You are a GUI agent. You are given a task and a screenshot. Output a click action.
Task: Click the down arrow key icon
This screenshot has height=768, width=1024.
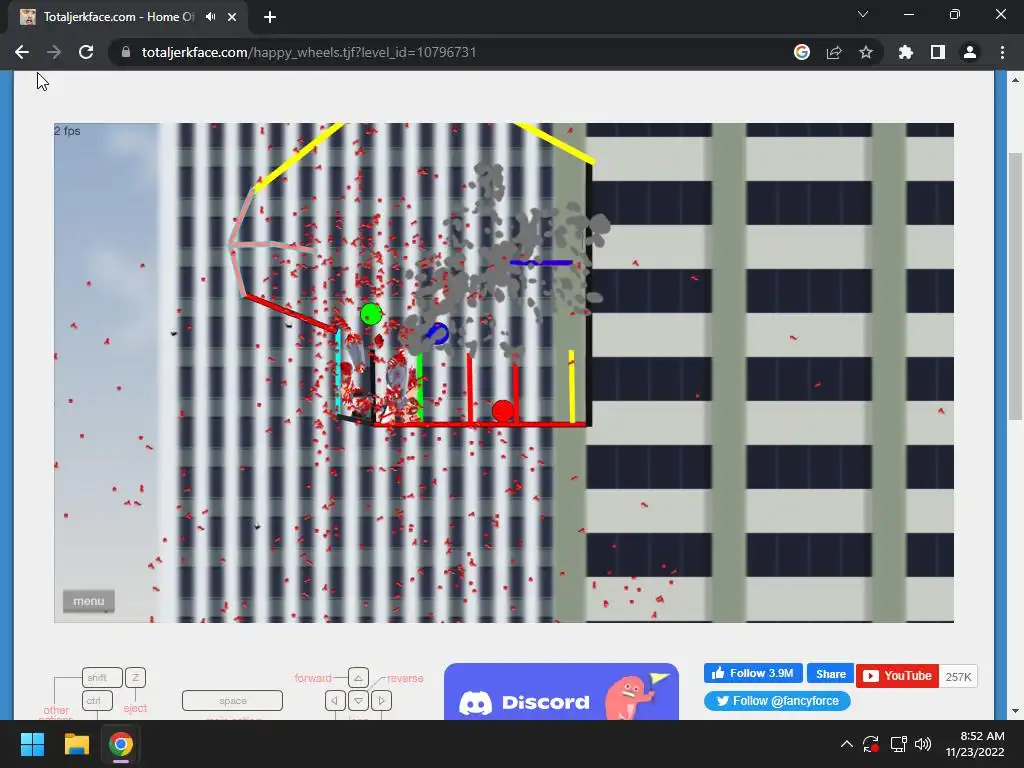click(x=359, y=701)
